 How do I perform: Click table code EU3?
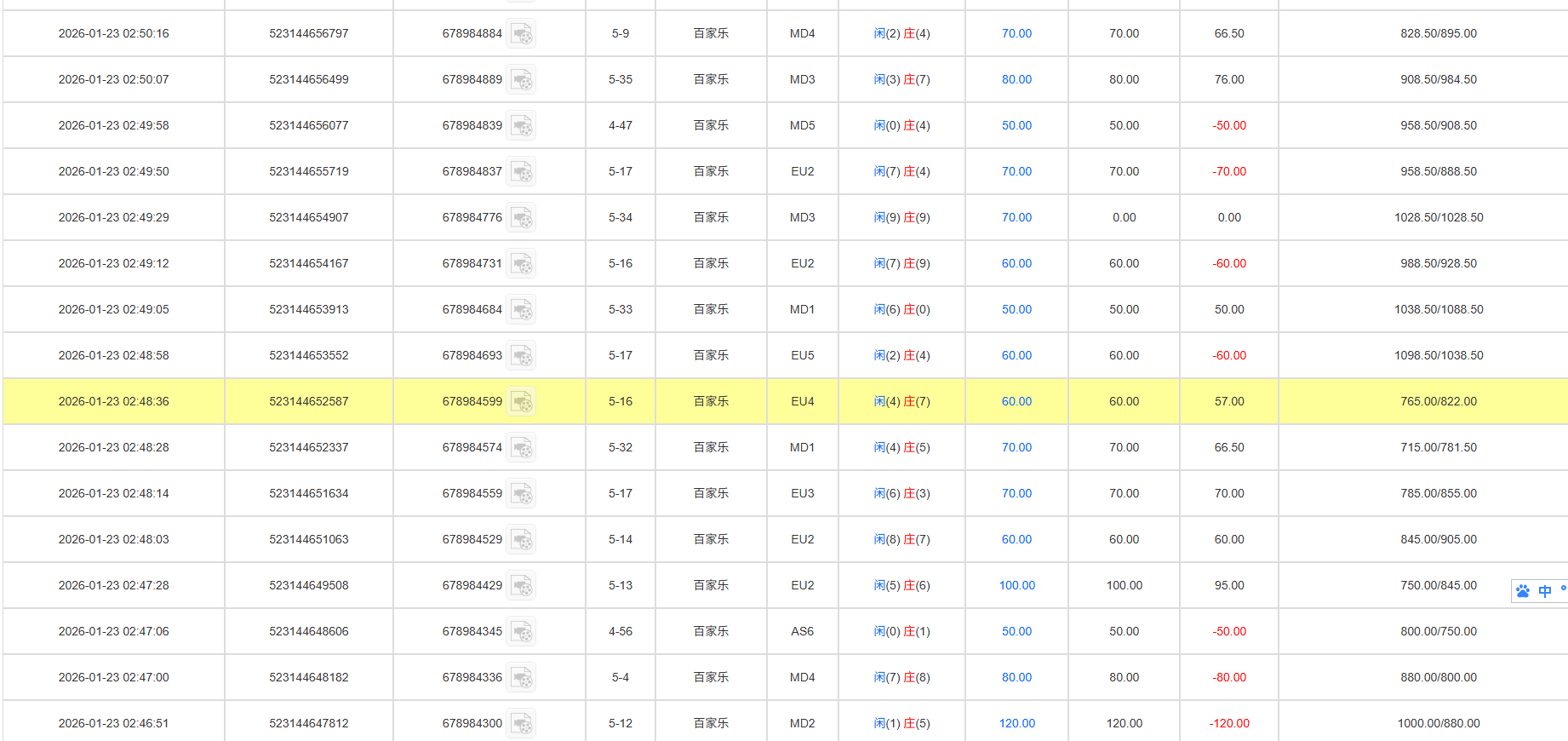click(x=802, y=494)
